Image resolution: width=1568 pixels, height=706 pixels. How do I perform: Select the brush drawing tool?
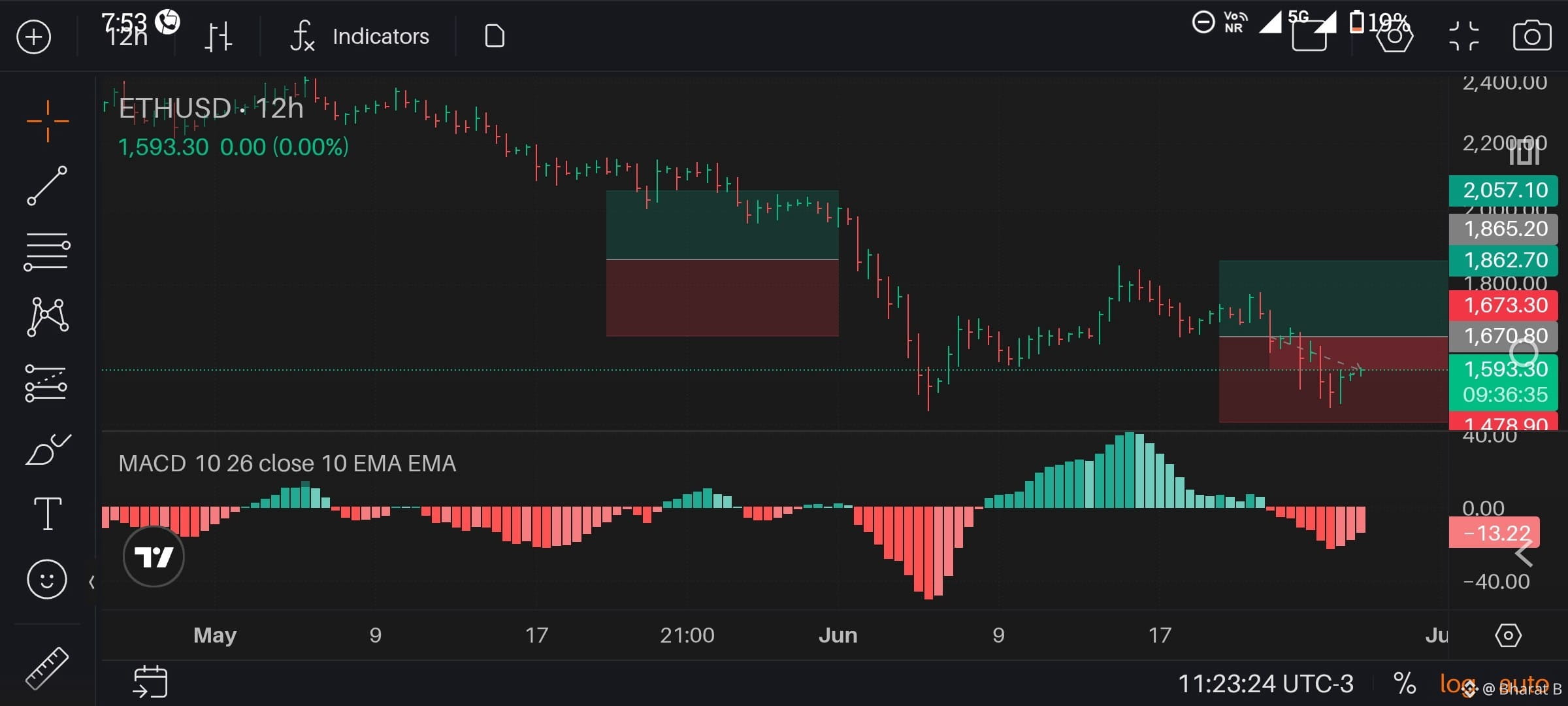pyautogui.click(x=47, y=448)
